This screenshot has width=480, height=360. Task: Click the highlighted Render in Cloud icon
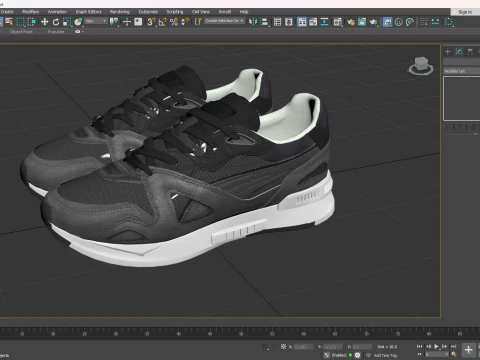[x=387, y=22]
